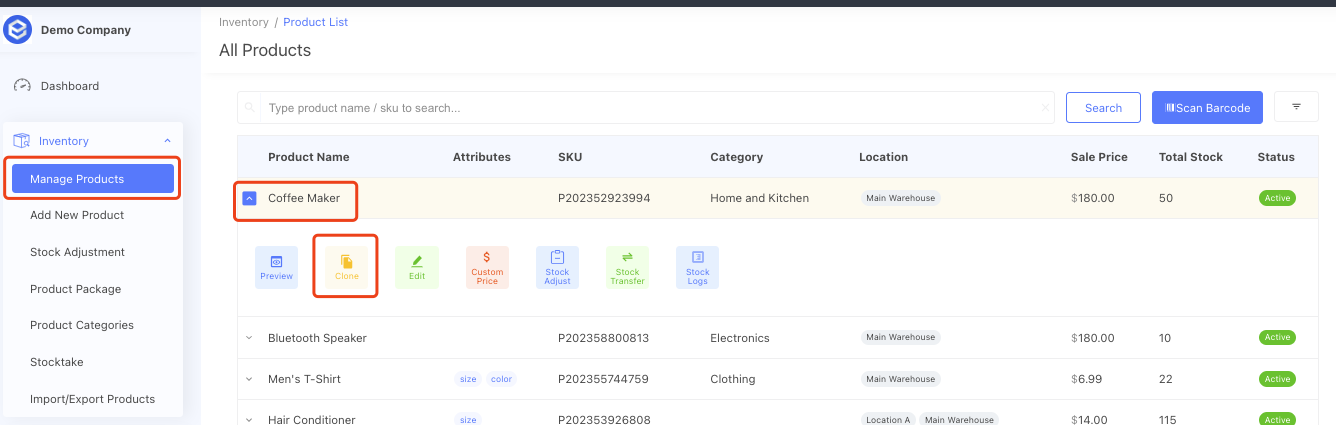This screenshot has height=425, width=1336.
Task: Open the Stock Logs icon
Action: tap(697, 267)
